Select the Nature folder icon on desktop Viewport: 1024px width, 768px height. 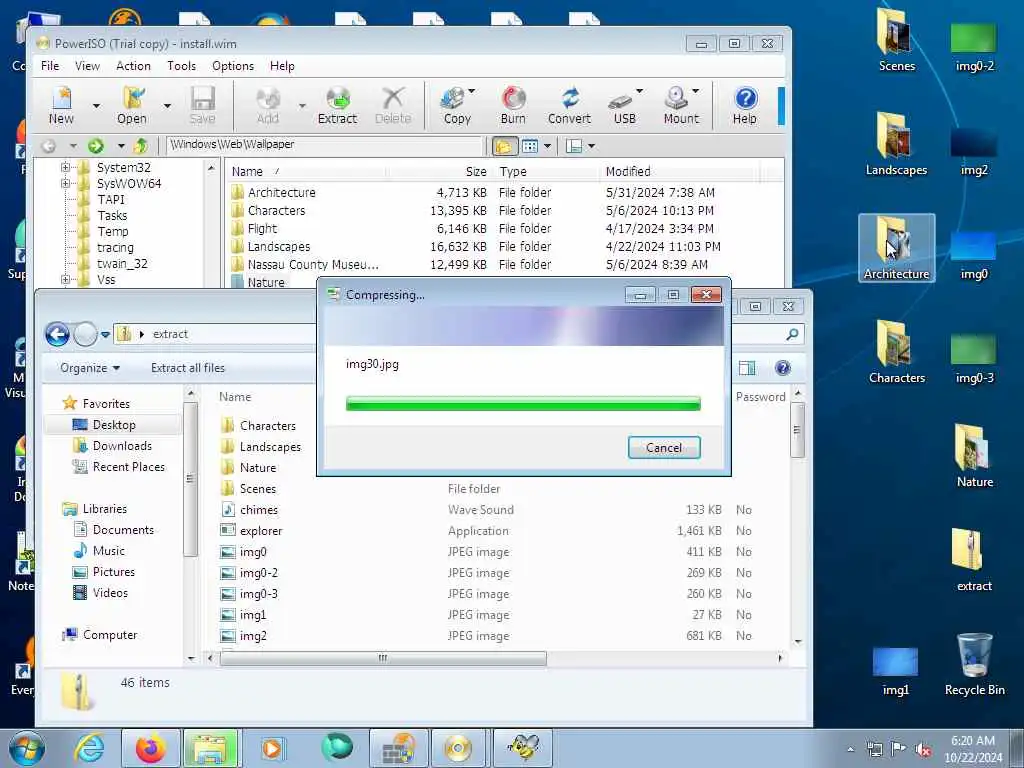tap(974, 456)
